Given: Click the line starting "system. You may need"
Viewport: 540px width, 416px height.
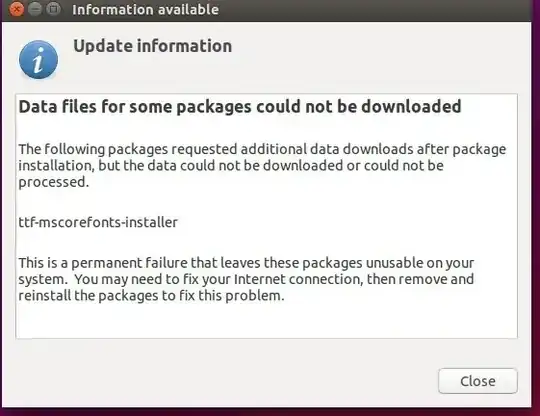Looking at the screenshot, I should point(246,279).
